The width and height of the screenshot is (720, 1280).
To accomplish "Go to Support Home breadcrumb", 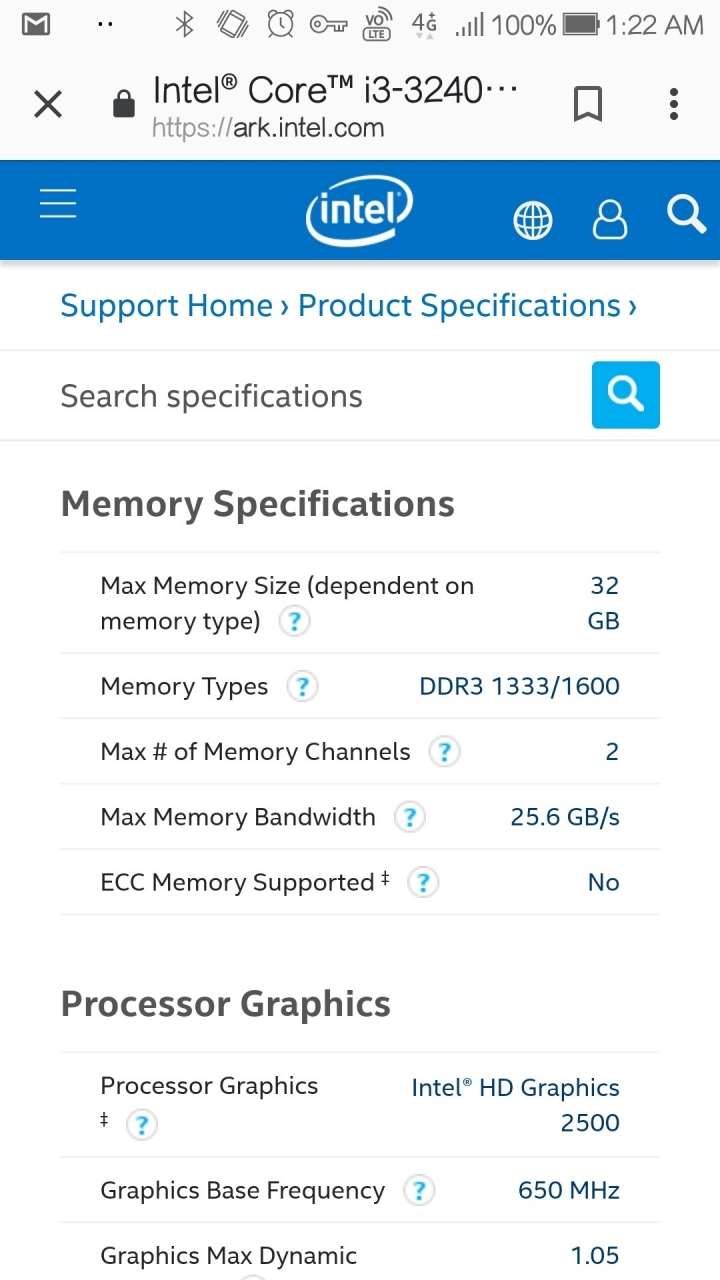I will click(167, 306).
